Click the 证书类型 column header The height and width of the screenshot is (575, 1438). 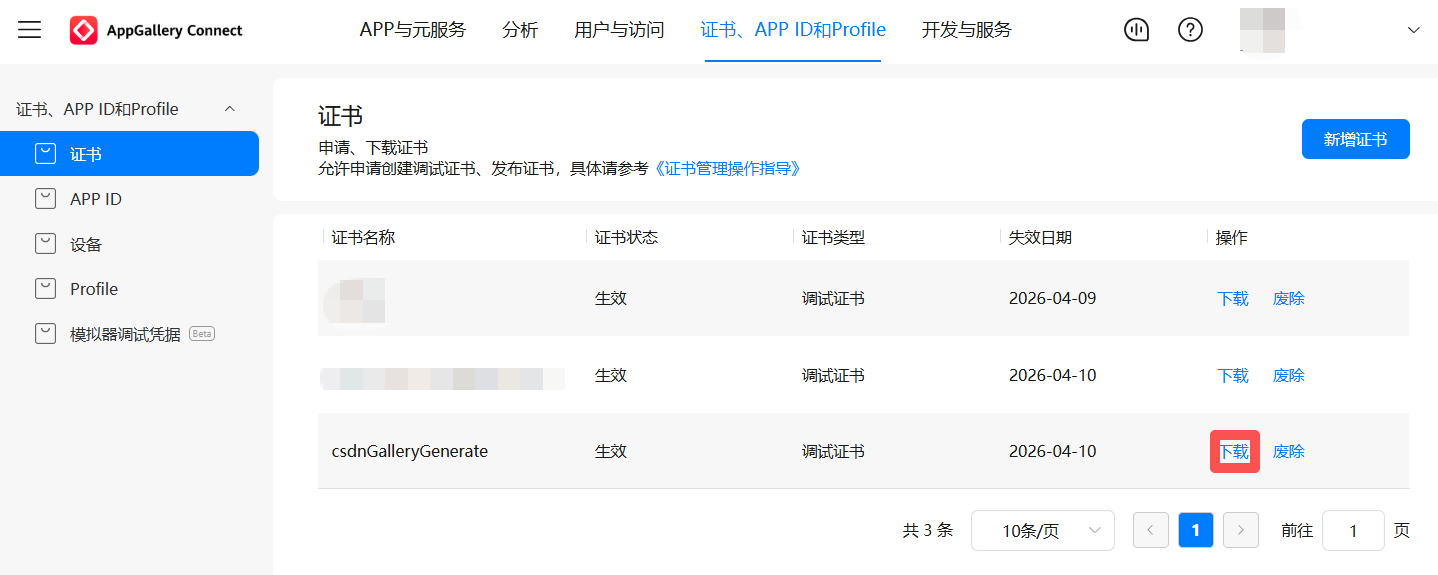834,237
